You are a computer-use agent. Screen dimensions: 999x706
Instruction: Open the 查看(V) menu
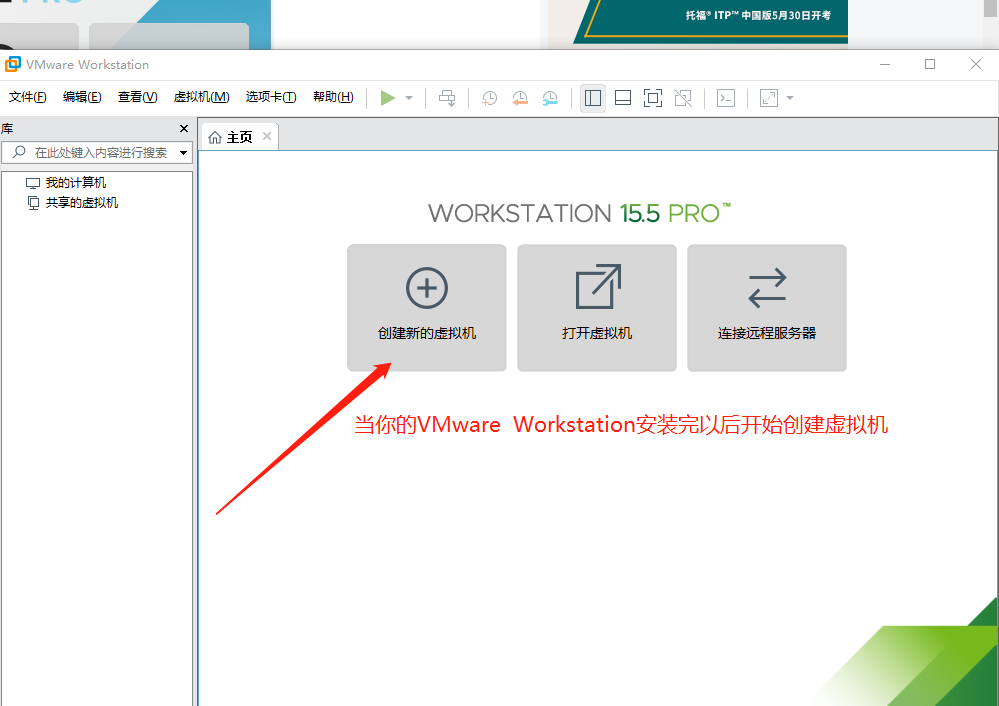138,97
